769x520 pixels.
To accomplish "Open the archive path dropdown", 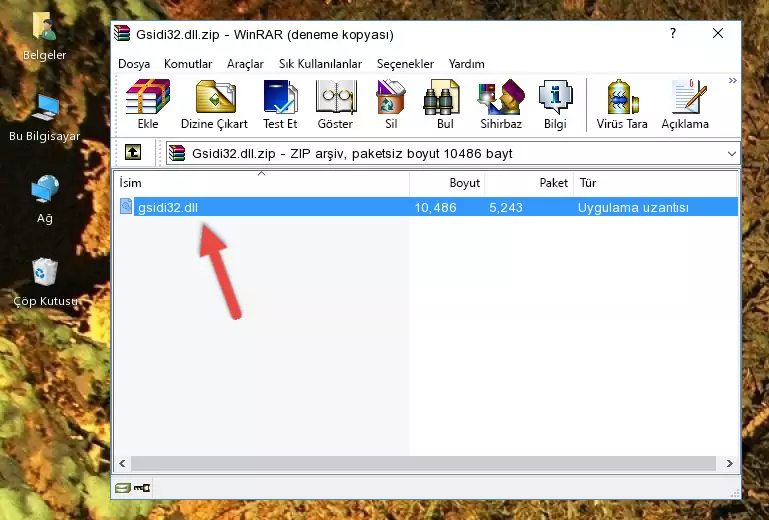I will click(x=732, y=154).
